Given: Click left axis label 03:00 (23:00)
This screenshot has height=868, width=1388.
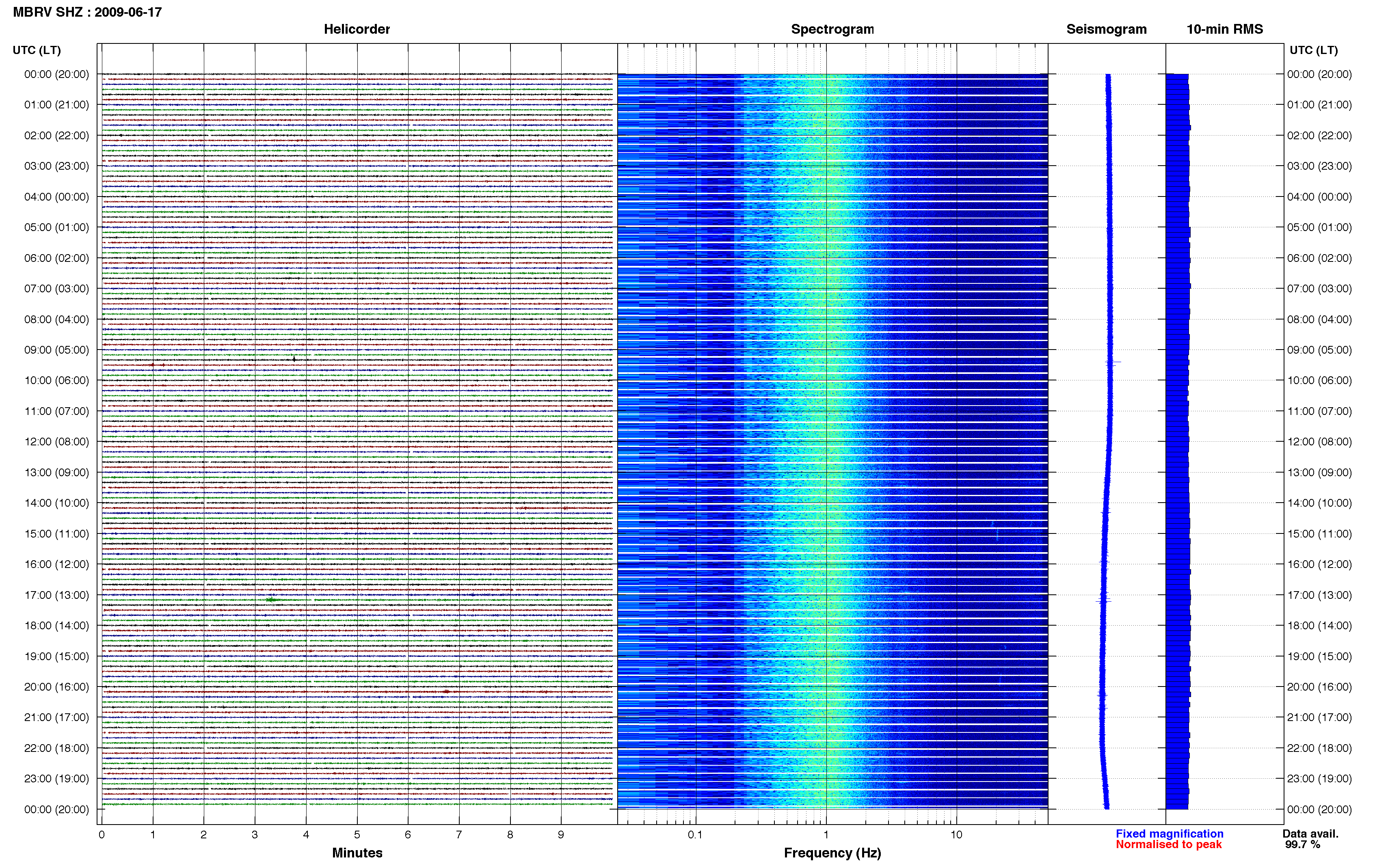Looking at the screenshot, I should tap(57, 166).
